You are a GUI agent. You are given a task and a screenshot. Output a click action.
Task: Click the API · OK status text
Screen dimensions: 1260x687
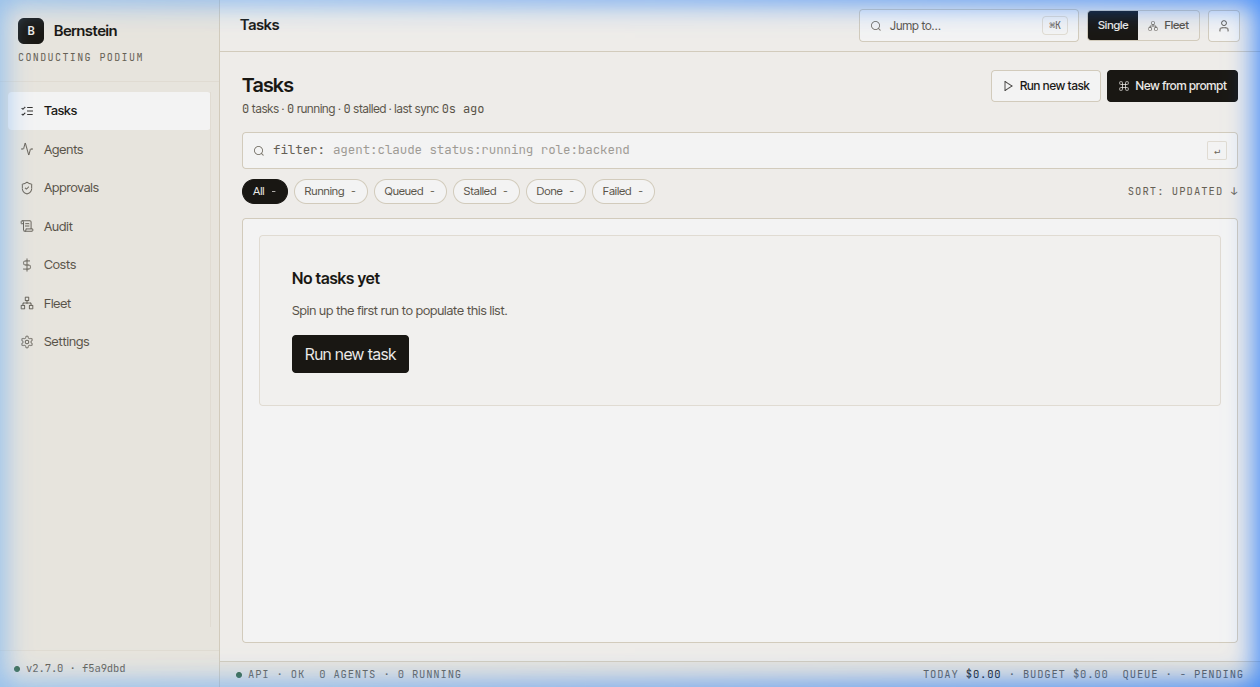click(x=277, y=675)
